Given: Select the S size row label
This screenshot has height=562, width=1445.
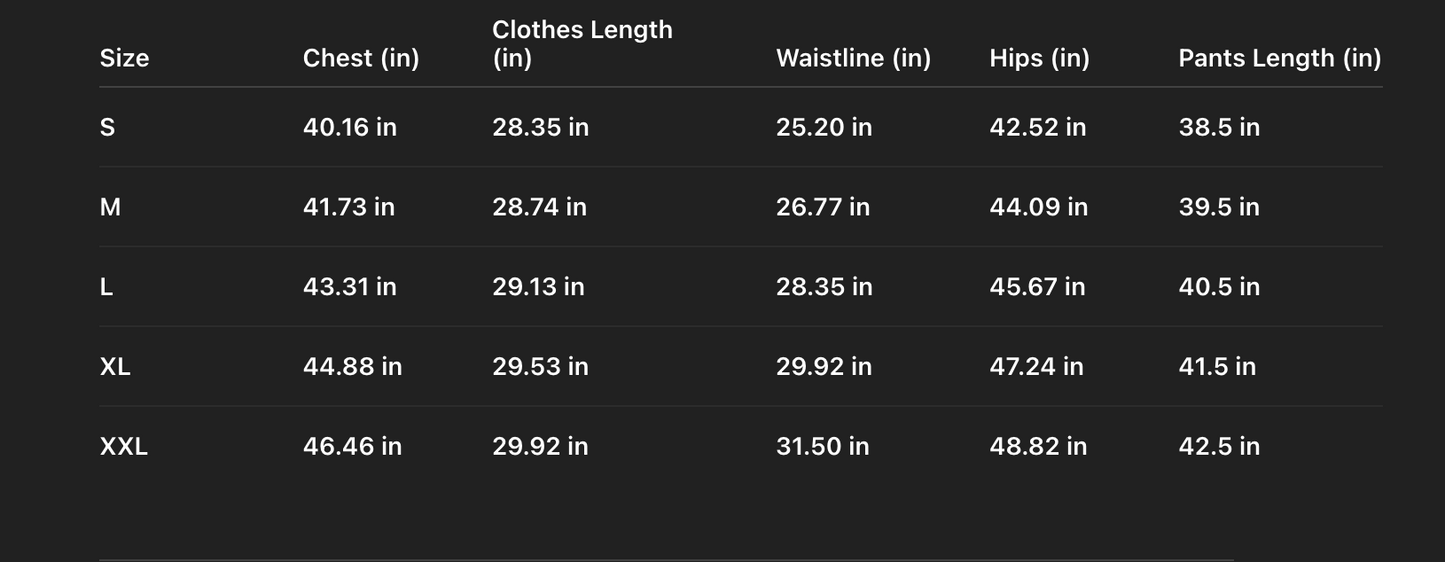Looking at the screenshot, I should coord(107,127).
